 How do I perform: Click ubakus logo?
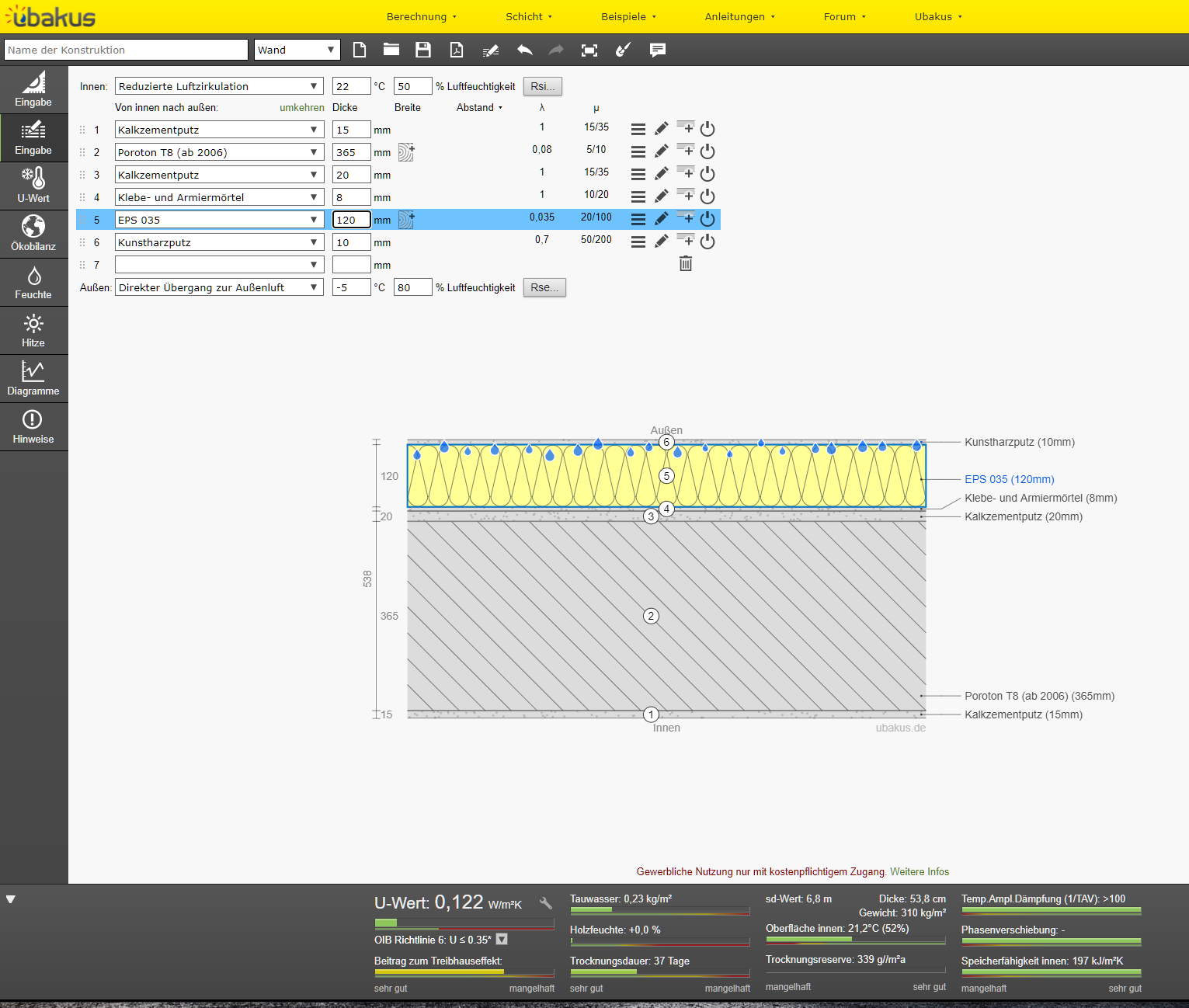tap(50, 16)
